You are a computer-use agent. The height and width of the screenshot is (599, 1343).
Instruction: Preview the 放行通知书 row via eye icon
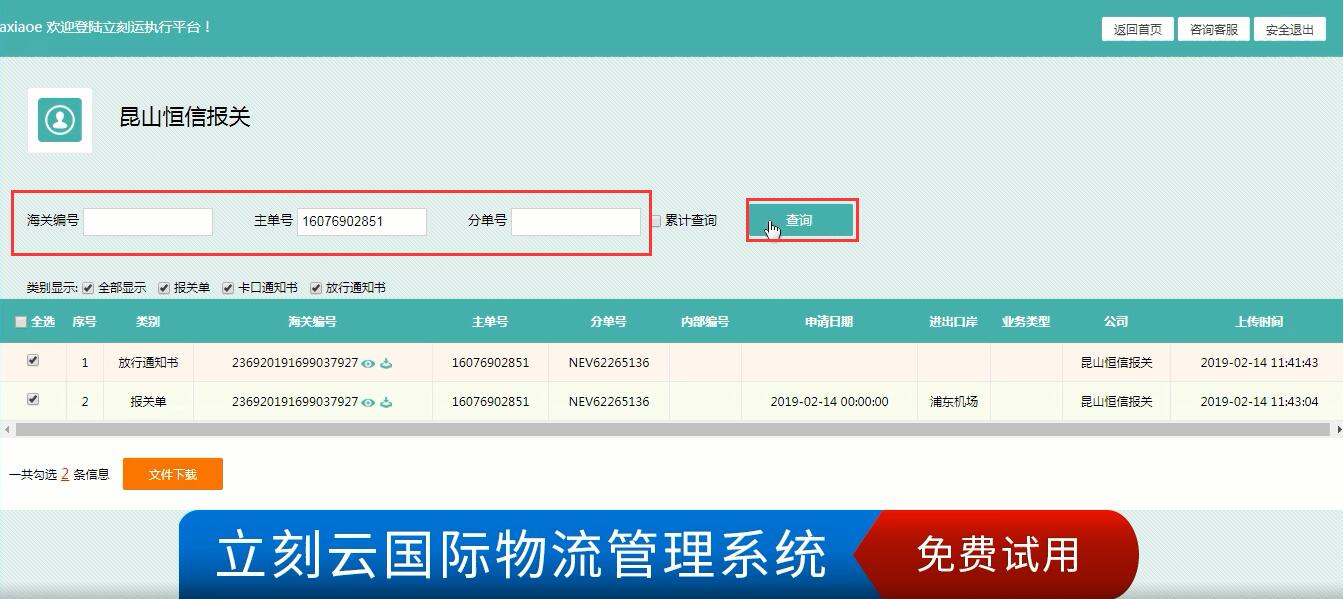coord(368,363)
